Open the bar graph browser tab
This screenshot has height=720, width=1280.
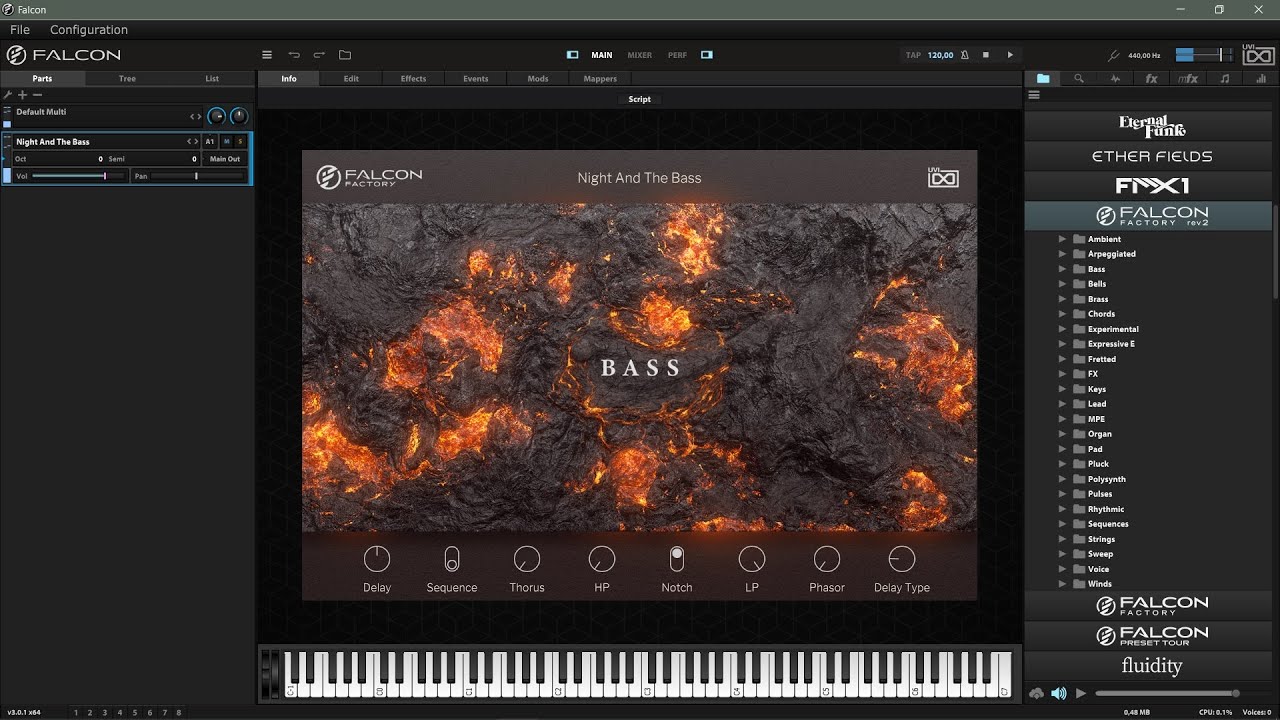click(1259, 78)
